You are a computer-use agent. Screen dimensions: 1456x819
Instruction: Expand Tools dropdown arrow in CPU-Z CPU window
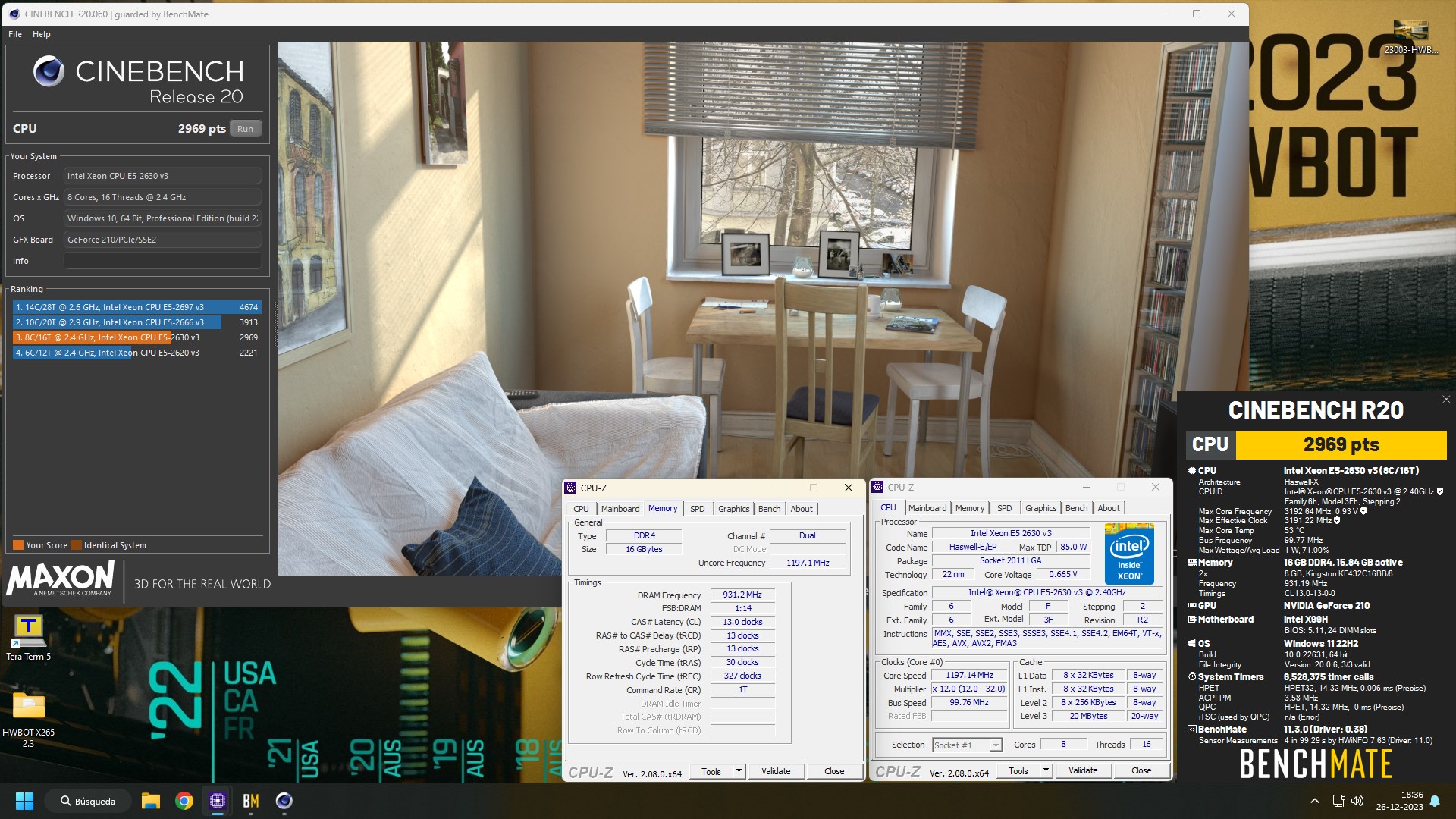[1046, 770]
